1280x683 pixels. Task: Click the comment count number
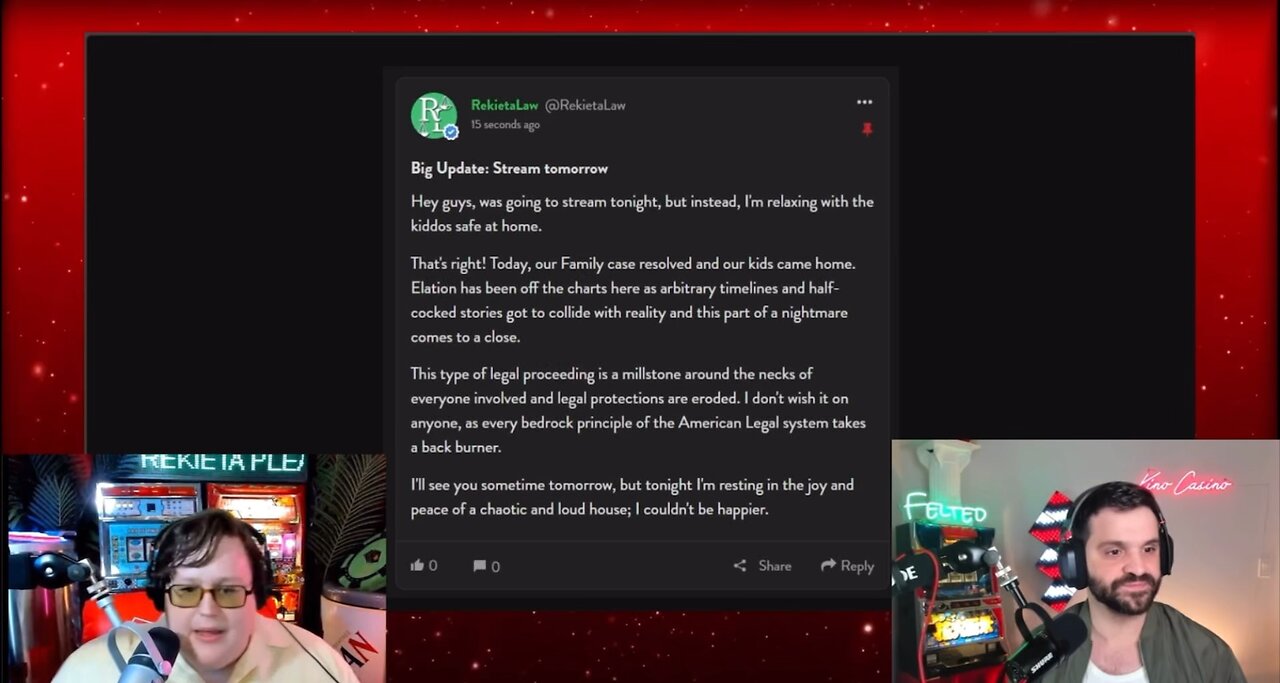tap(496, 567)
